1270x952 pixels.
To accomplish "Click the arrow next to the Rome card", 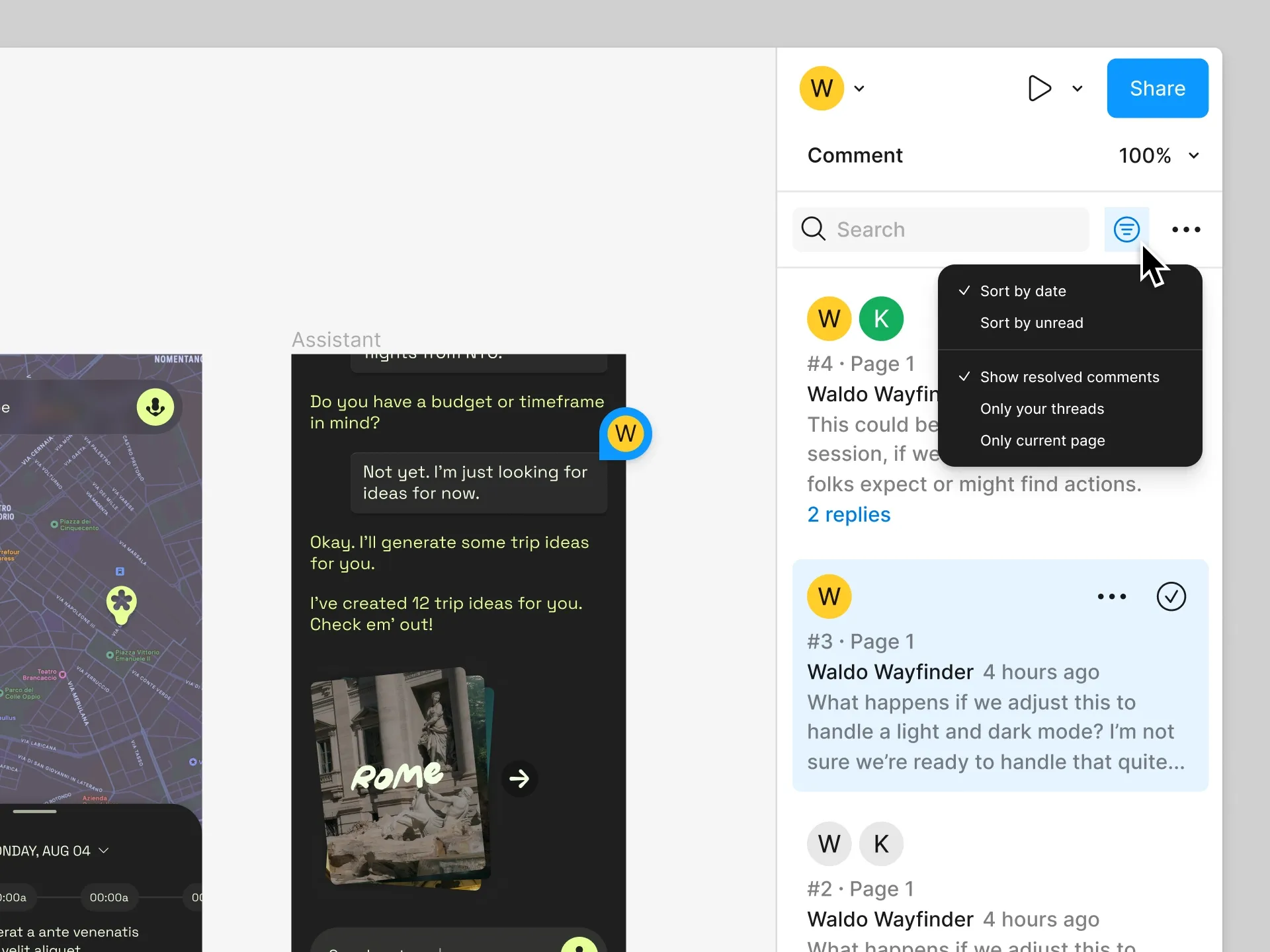I will tap(519, 778).
